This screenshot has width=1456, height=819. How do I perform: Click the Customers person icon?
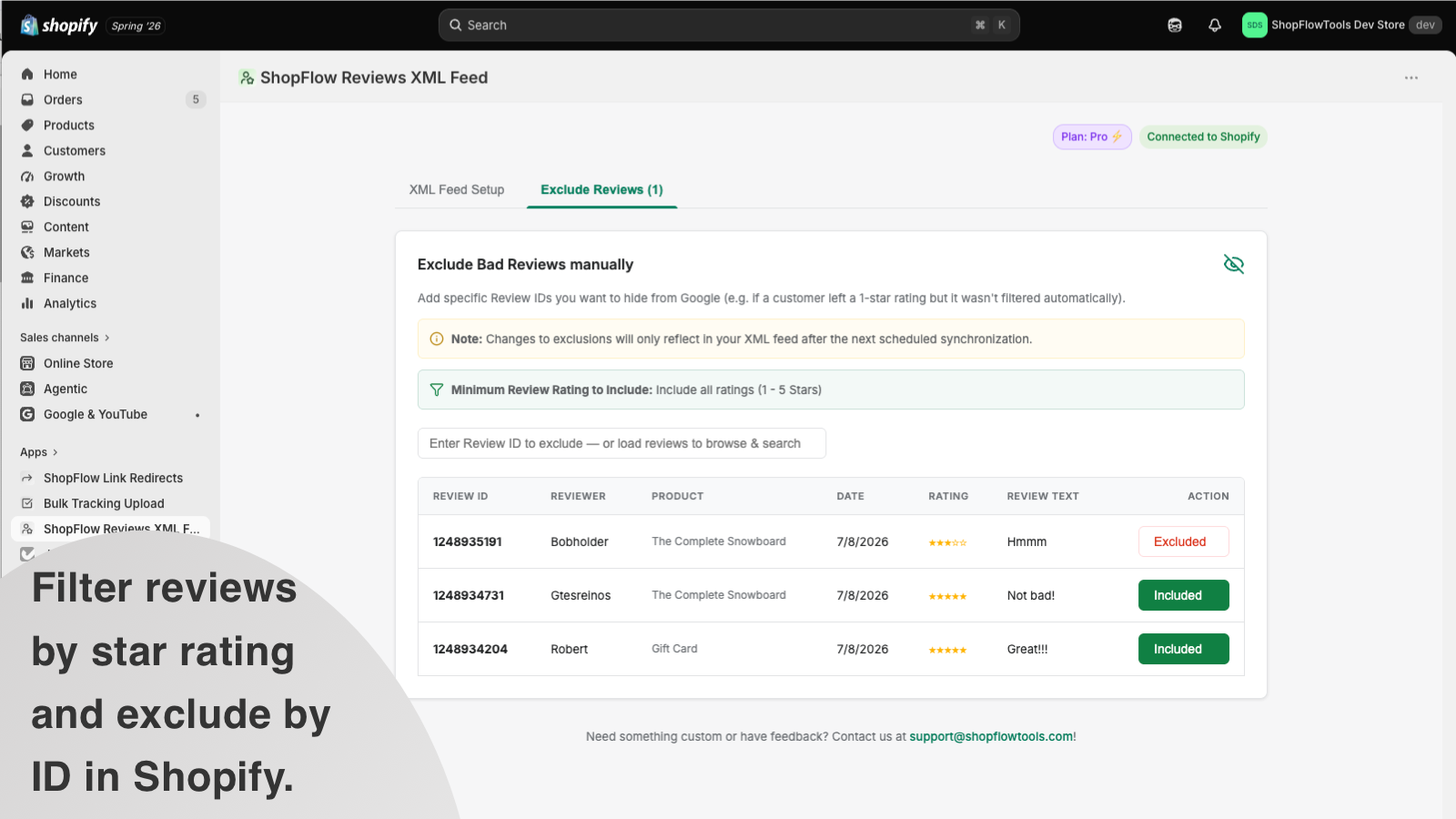tap(27, 151)
